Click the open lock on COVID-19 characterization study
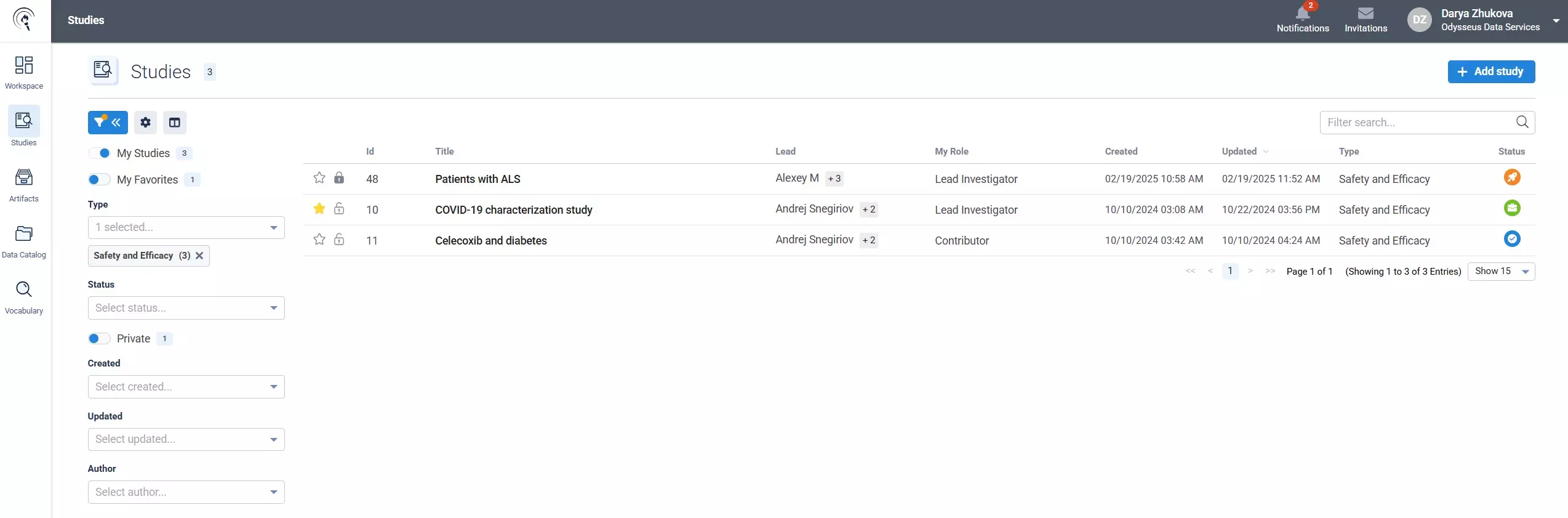1568x518 pixels. (x=339, y=209)
